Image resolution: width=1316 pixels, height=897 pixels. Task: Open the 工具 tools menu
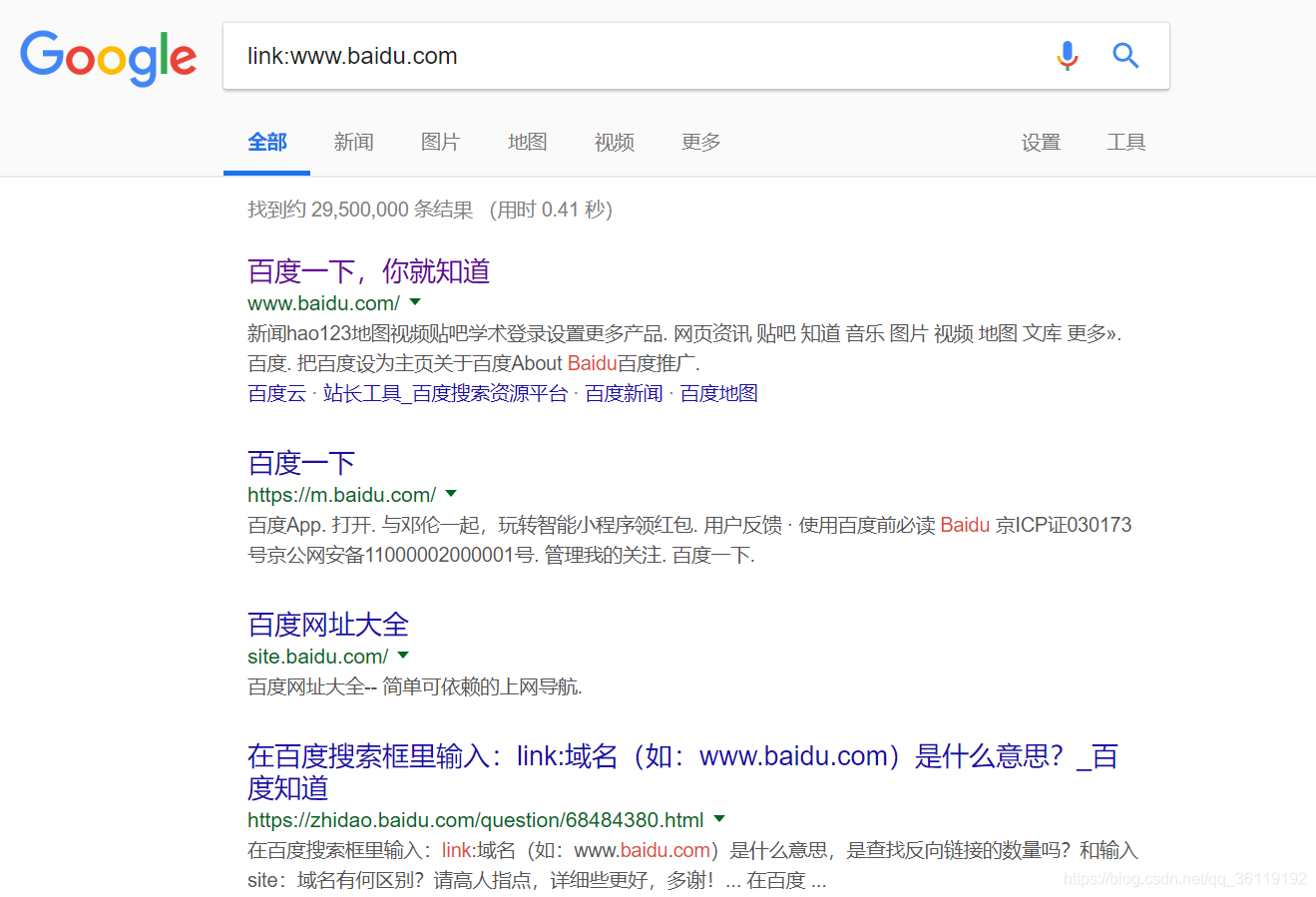coord(1126,143)
